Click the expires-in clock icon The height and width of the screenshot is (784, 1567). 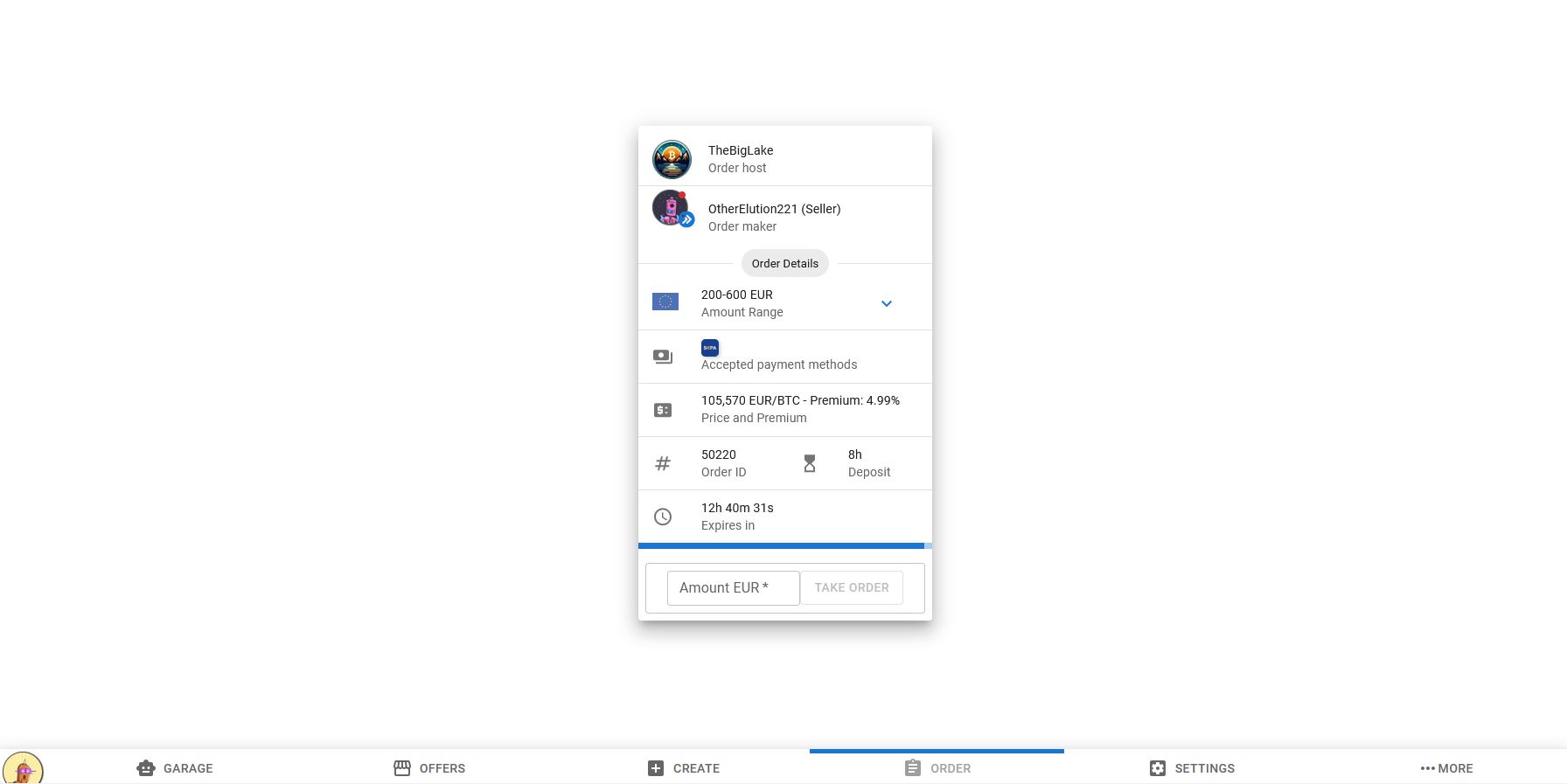pyautogui.click(x=663, y=517)
